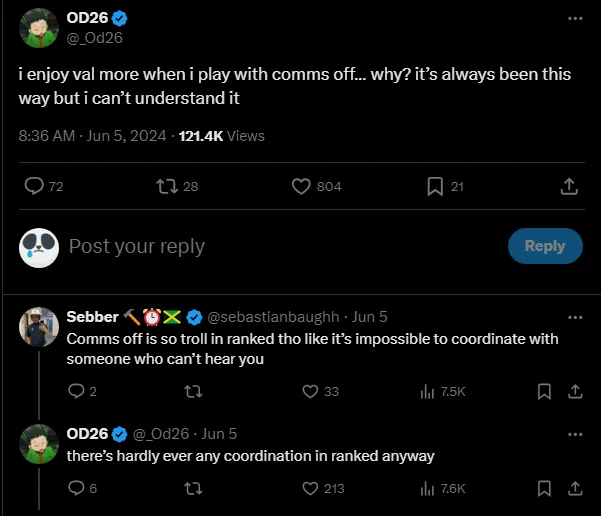Bookmark Sebber's reply

pyautogui.click(x=544, y=391)
